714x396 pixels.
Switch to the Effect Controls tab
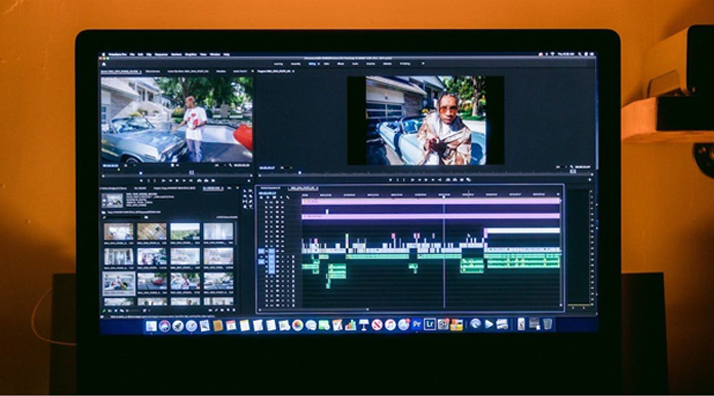coord(153,72)
